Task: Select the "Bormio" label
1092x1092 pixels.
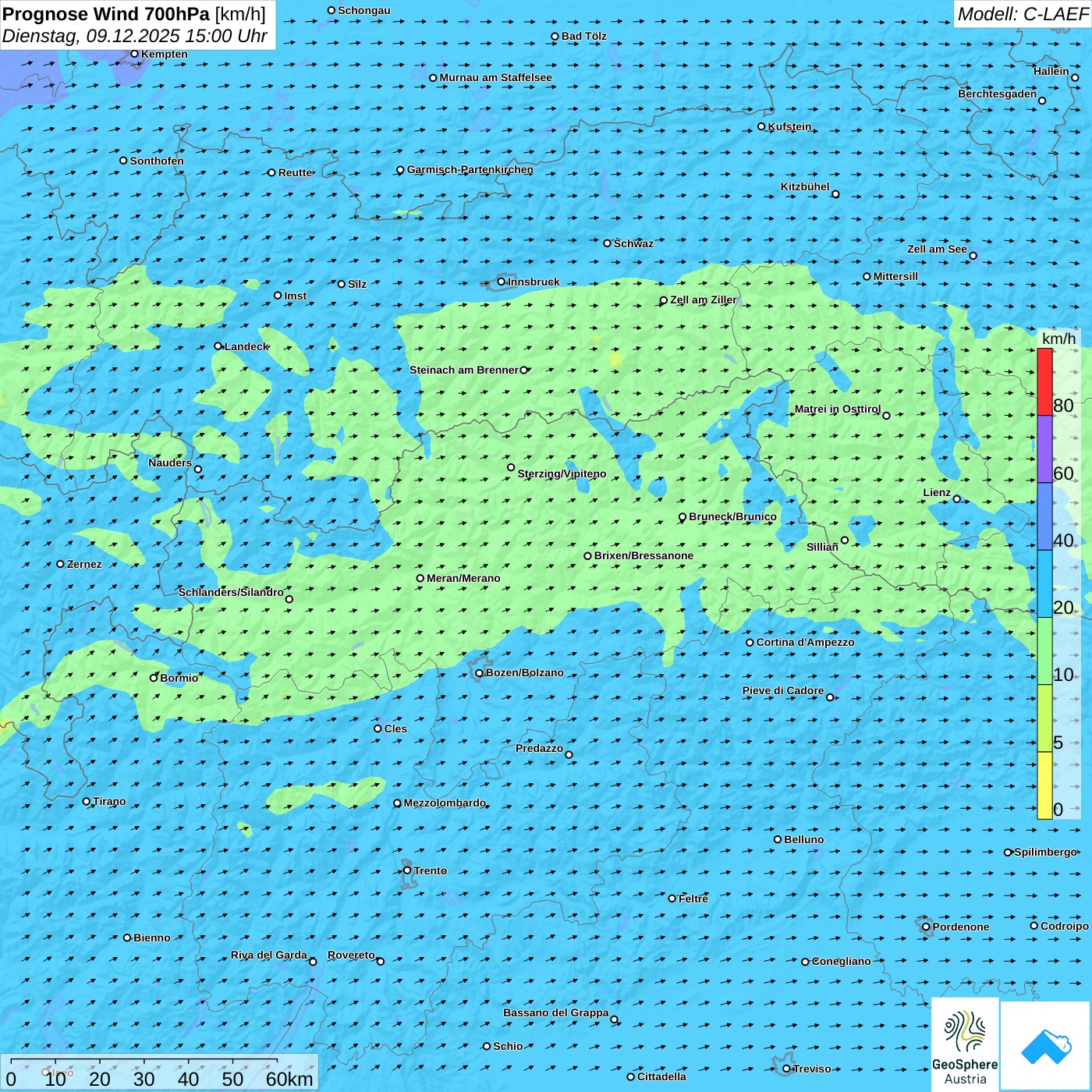Action: click(179, 678)
